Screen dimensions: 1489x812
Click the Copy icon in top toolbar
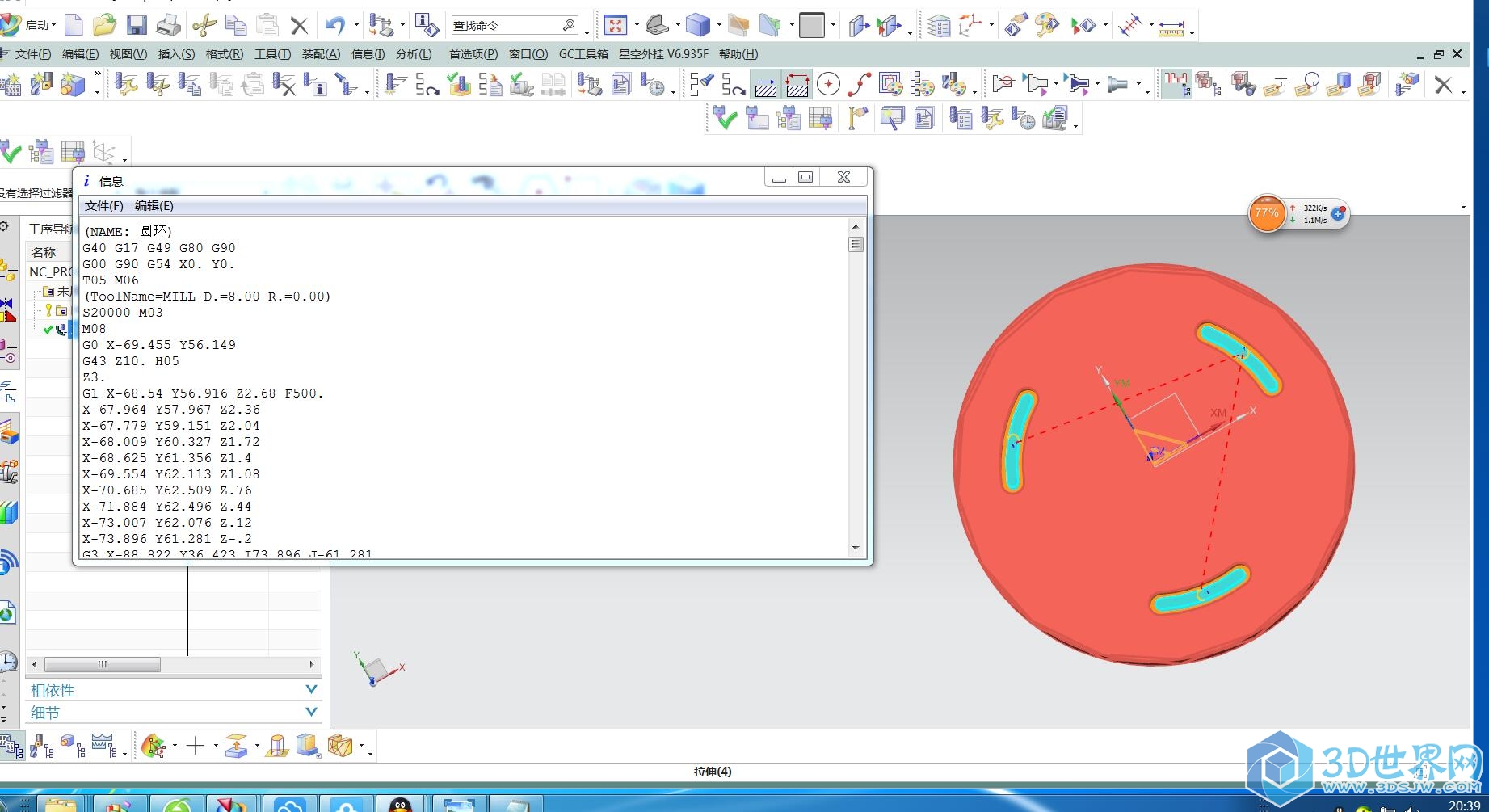click(236, 25)
